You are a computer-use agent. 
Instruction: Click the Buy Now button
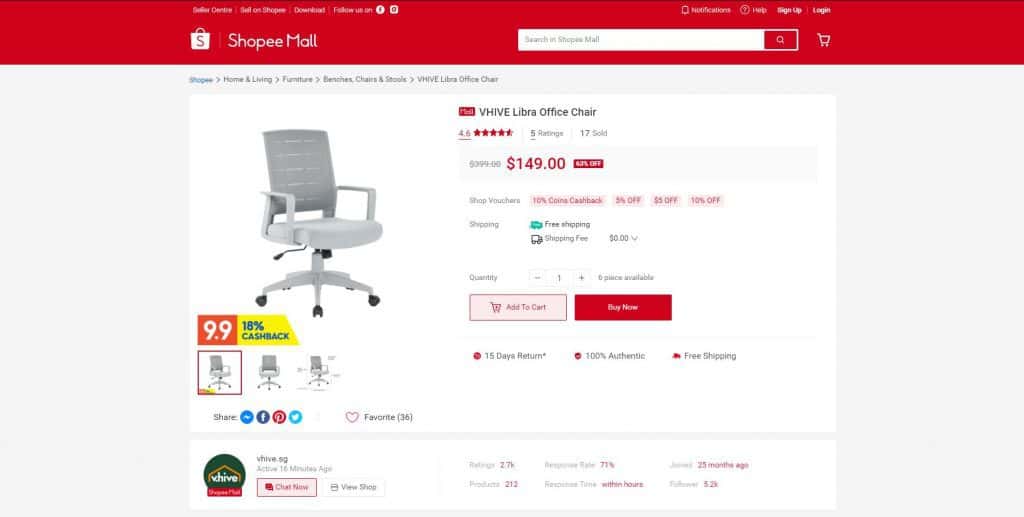pyautogui.click(x=623, y=307)
